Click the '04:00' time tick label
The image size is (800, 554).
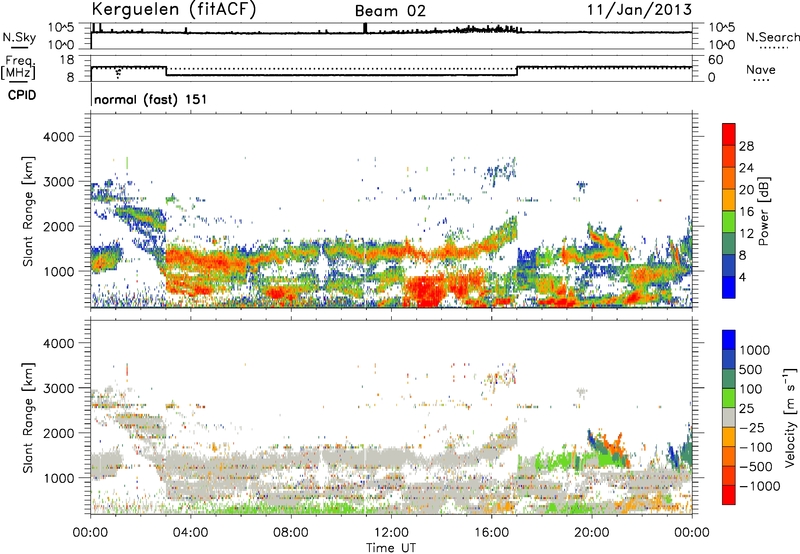coord(190,533)
